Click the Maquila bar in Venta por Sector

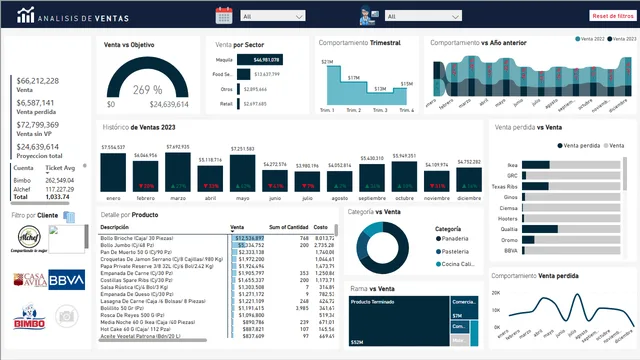tap(260, 60)
